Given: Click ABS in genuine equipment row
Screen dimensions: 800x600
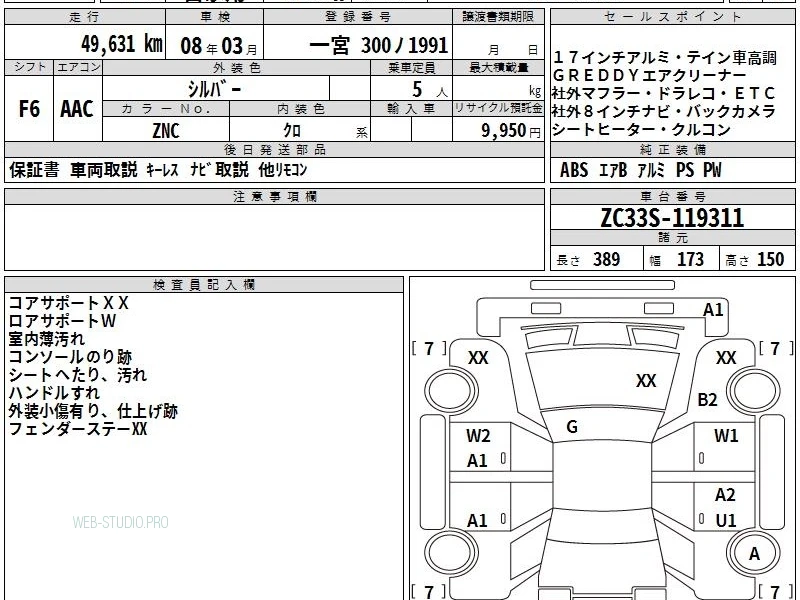Looking at the screenshot, I should point(574,170).
